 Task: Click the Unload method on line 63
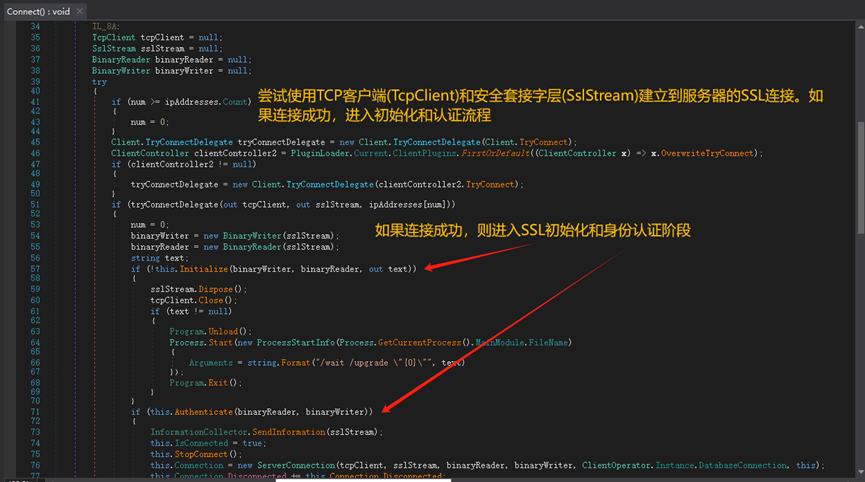coord(223,331)
